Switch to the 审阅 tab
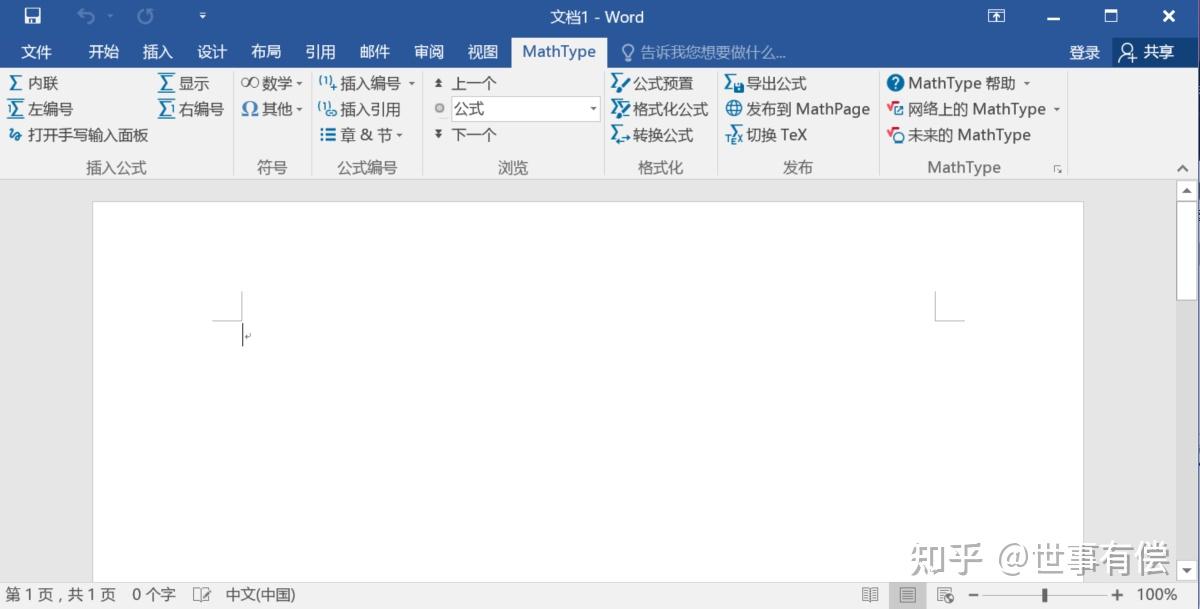Viewport: 1200px width, 609px height. (x=428, y=52)
